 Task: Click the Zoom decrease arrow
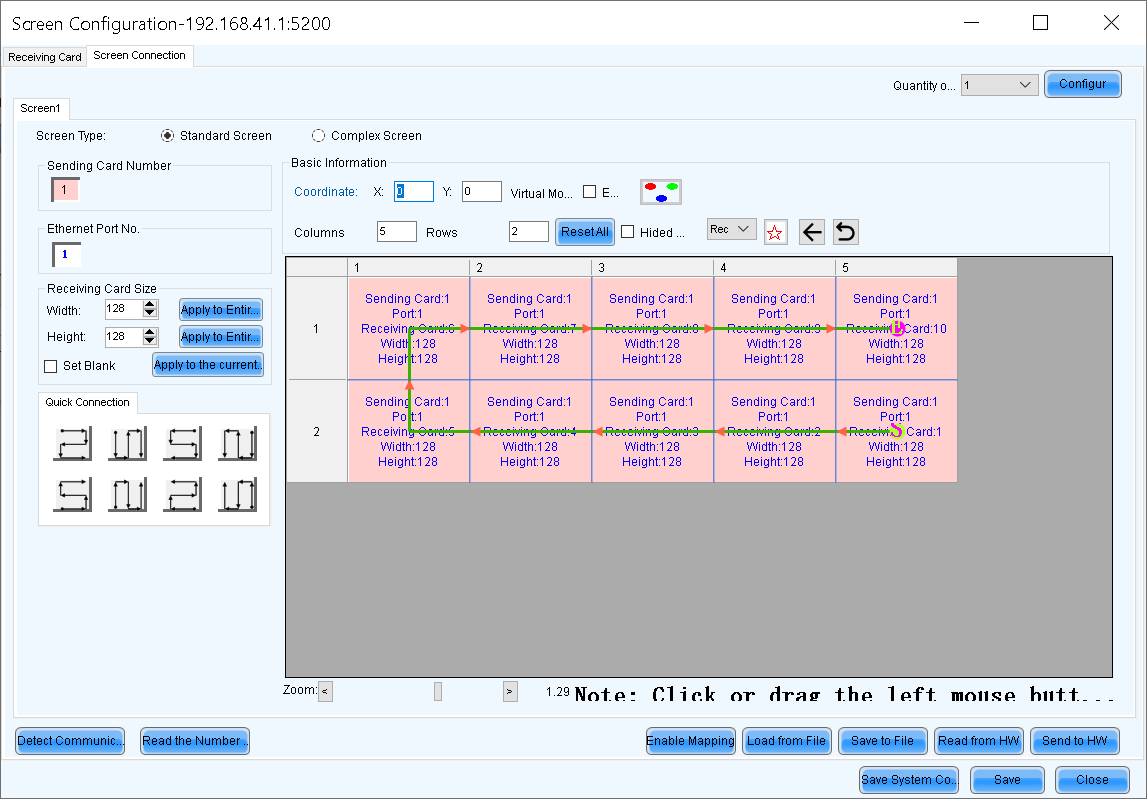[x=326, y=691]
